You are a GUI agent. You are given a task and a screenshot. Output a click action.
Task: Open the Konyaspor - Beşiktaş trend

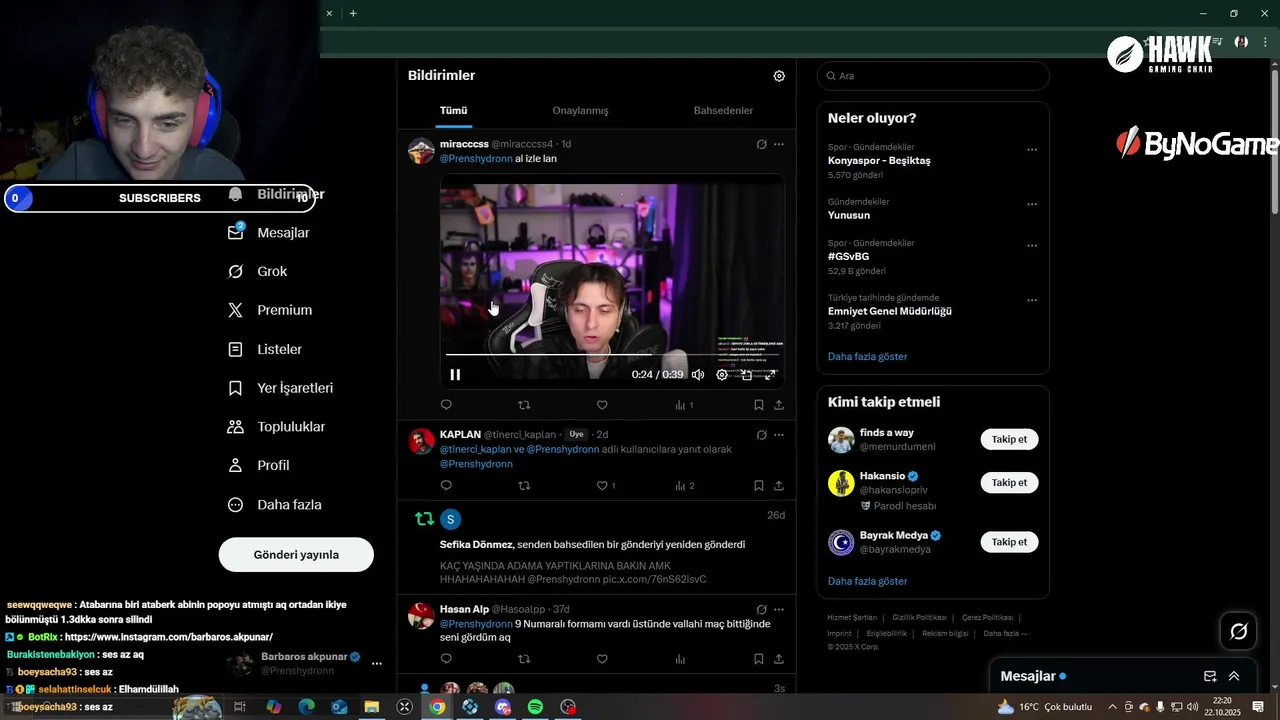pos(879,160)
